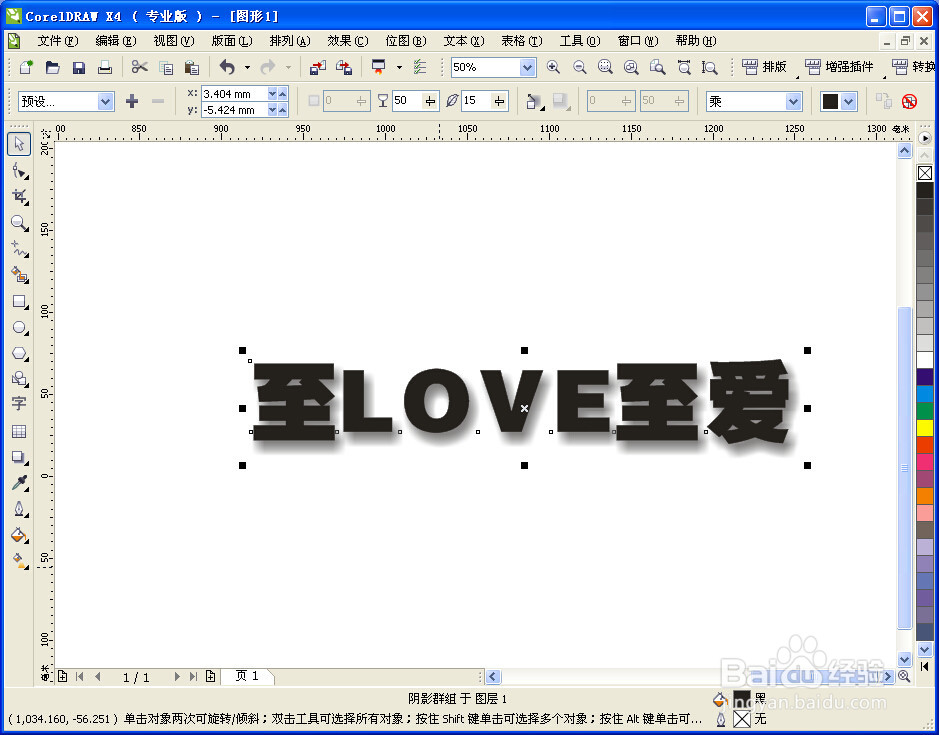939x735 pixels.
Task: Open the 效果 menu
Action: pyautogui.click(x=346, y=41)
